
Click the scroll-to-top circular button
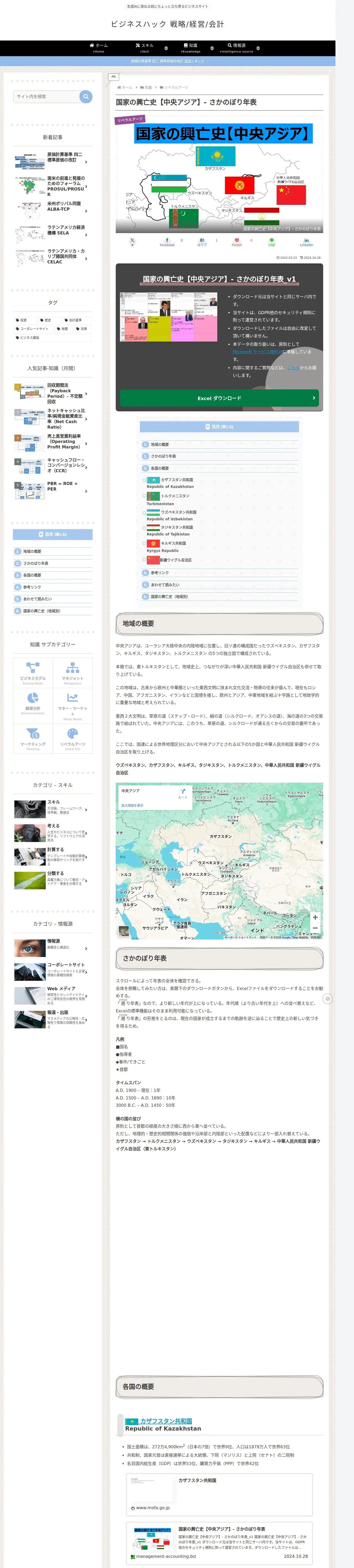tap(327, 999)
